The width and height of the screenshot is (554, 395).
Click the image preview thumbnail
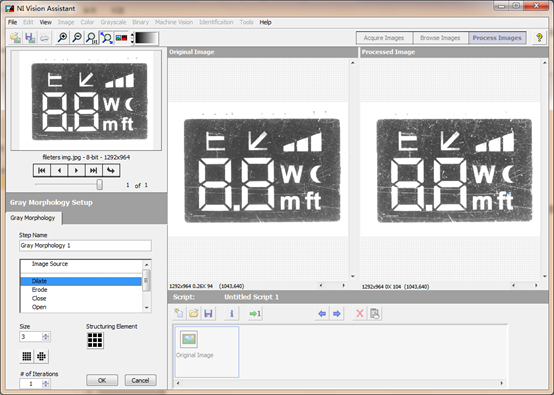point(86,100)
